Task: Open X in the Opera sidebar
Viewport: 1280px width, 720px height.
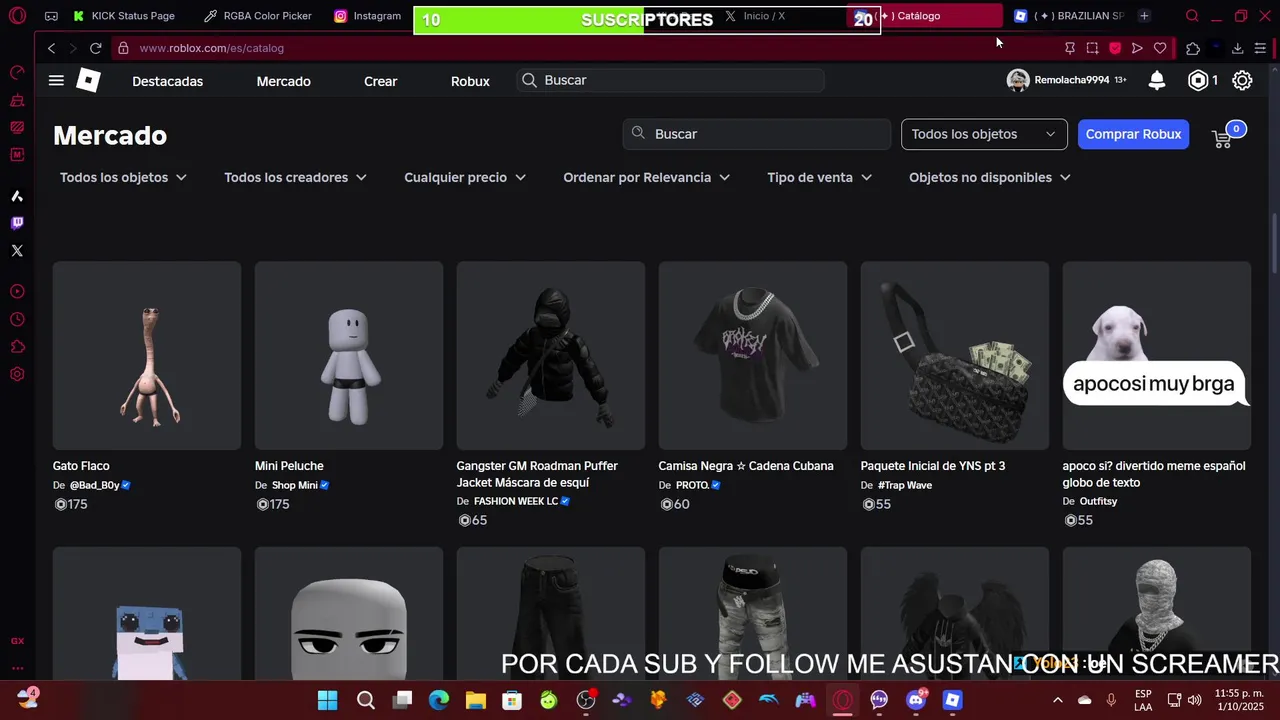Action: click(17, 251)
